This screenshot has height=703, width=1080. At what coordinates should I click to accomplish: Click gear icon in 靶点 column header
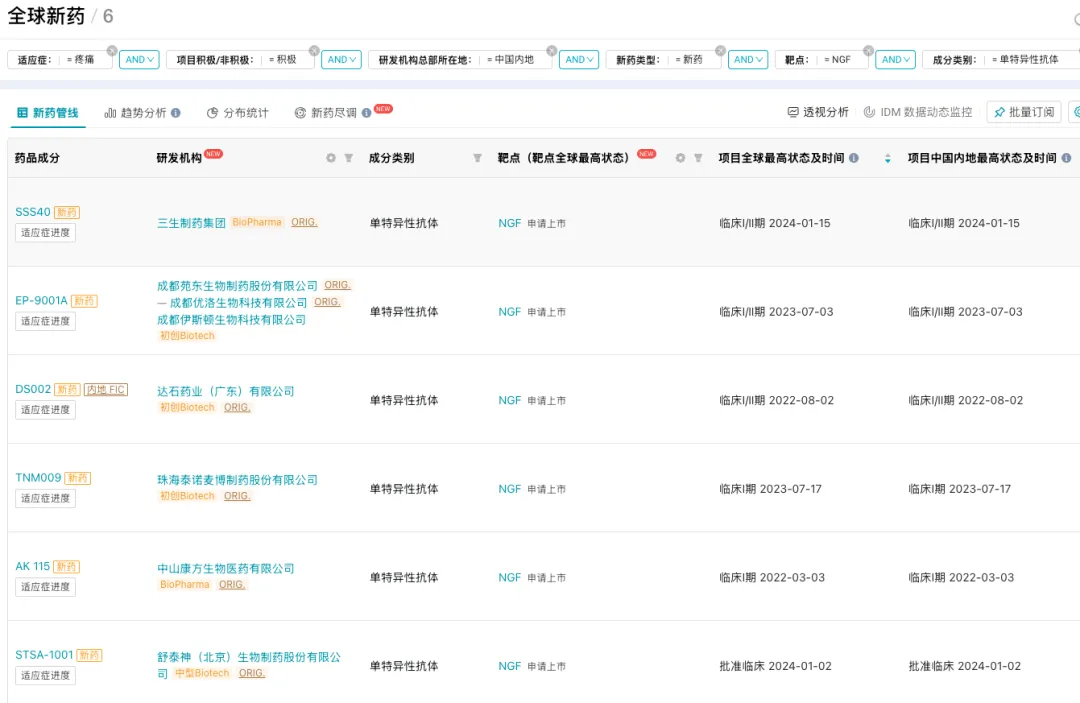coord(680,158)
